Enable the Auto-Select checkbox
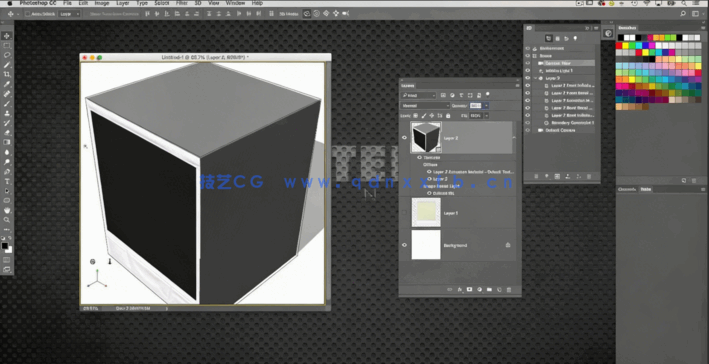The height and width of the screenshot is (364, 709). click(x=27, y=14)
